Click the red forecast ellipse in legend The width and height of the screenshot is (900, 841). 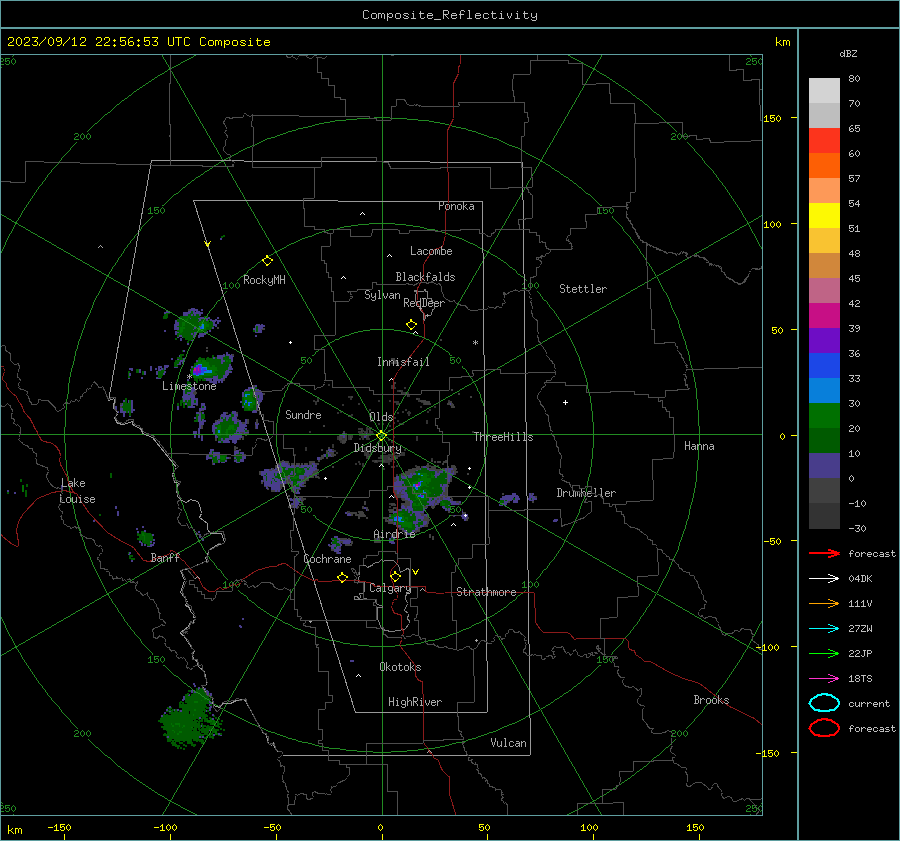[x=824, y=728]
